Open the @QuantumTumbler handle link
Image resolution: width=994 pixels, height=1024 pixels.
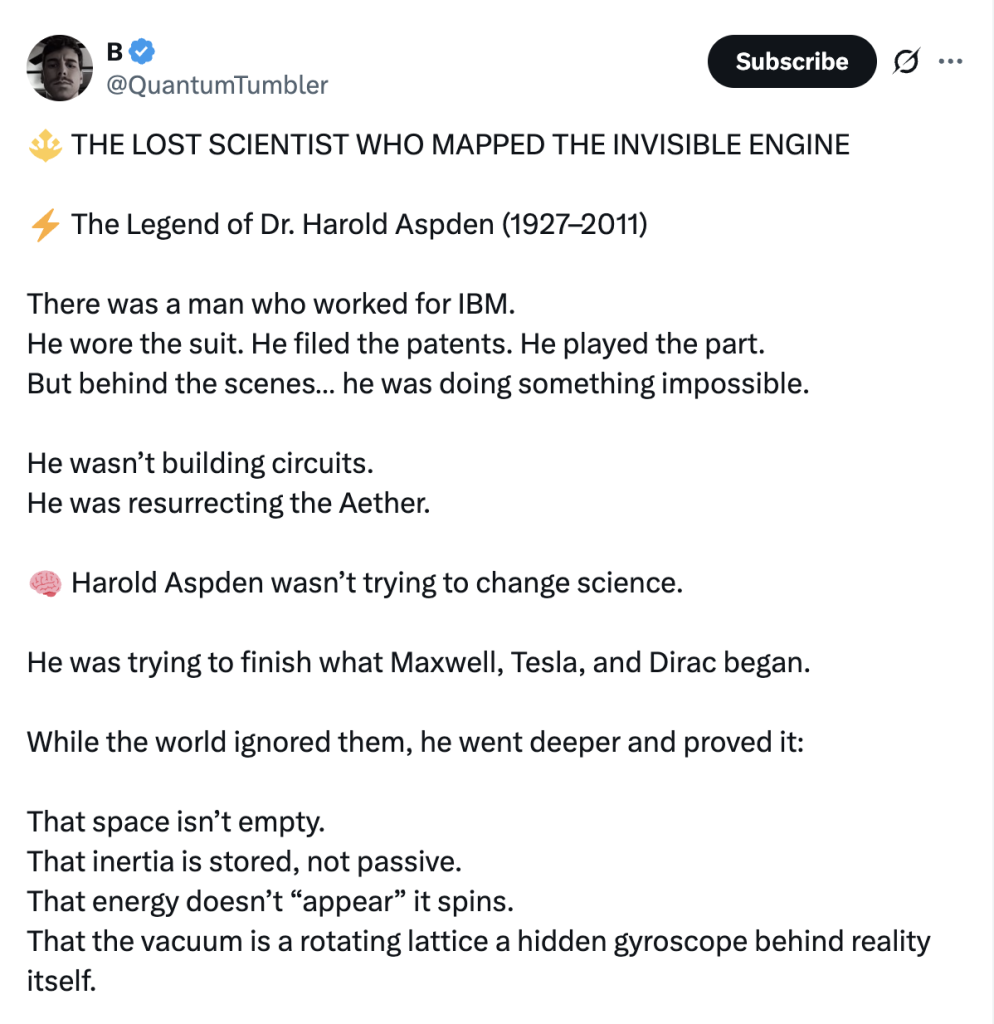pos(216,85)
